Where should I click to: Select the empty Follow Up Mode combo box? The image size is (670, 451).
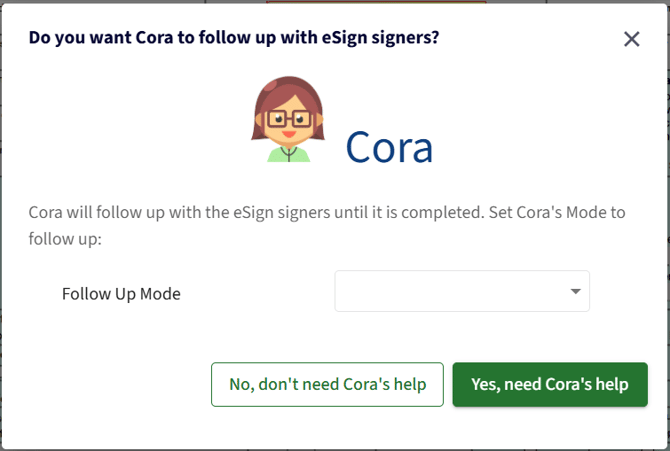[x=462, y=291]
